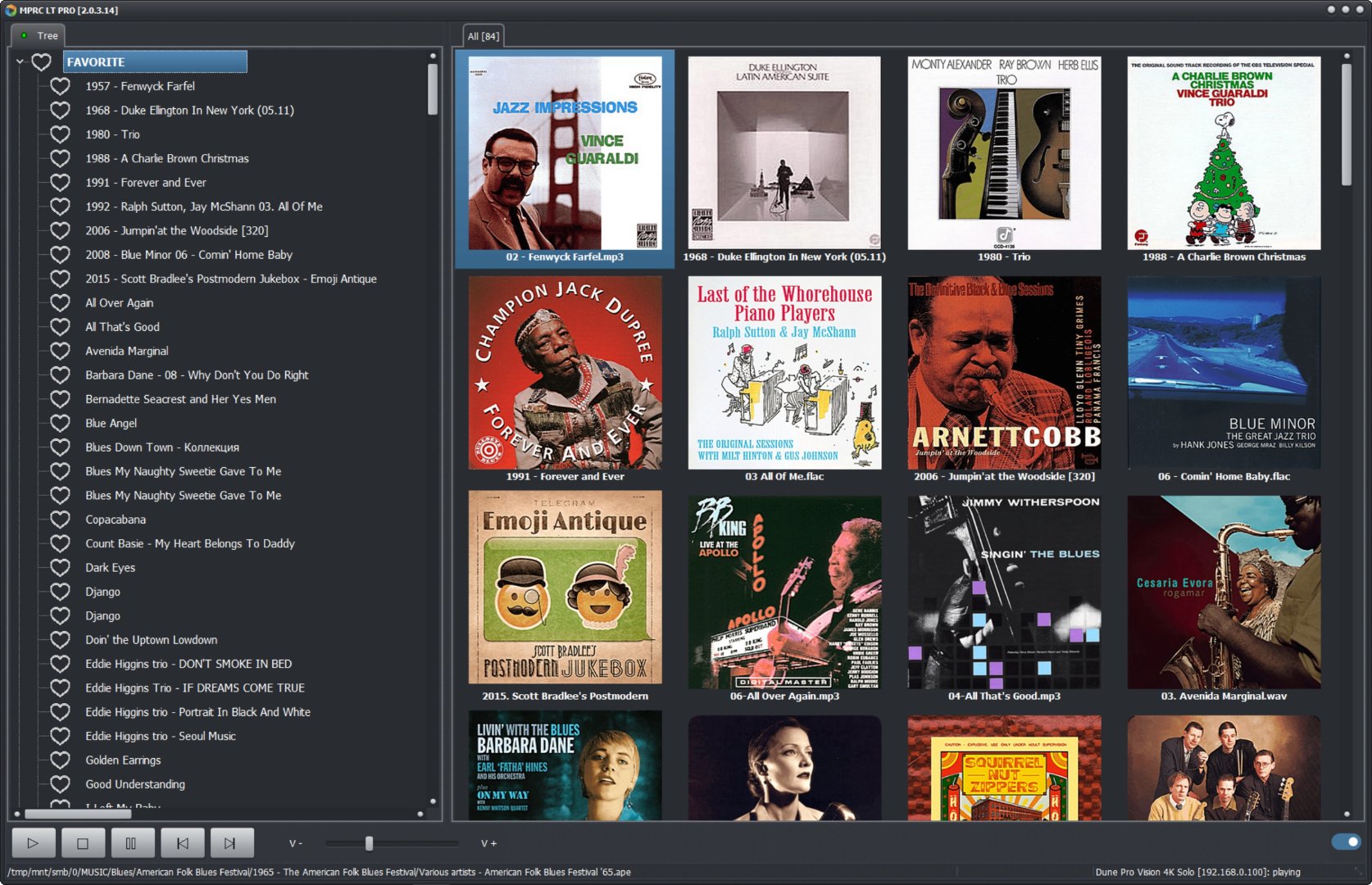This screenshot has width=1372, height=885.
Task: Click heart icon for All That's Good
Action: tap(60, 327)
